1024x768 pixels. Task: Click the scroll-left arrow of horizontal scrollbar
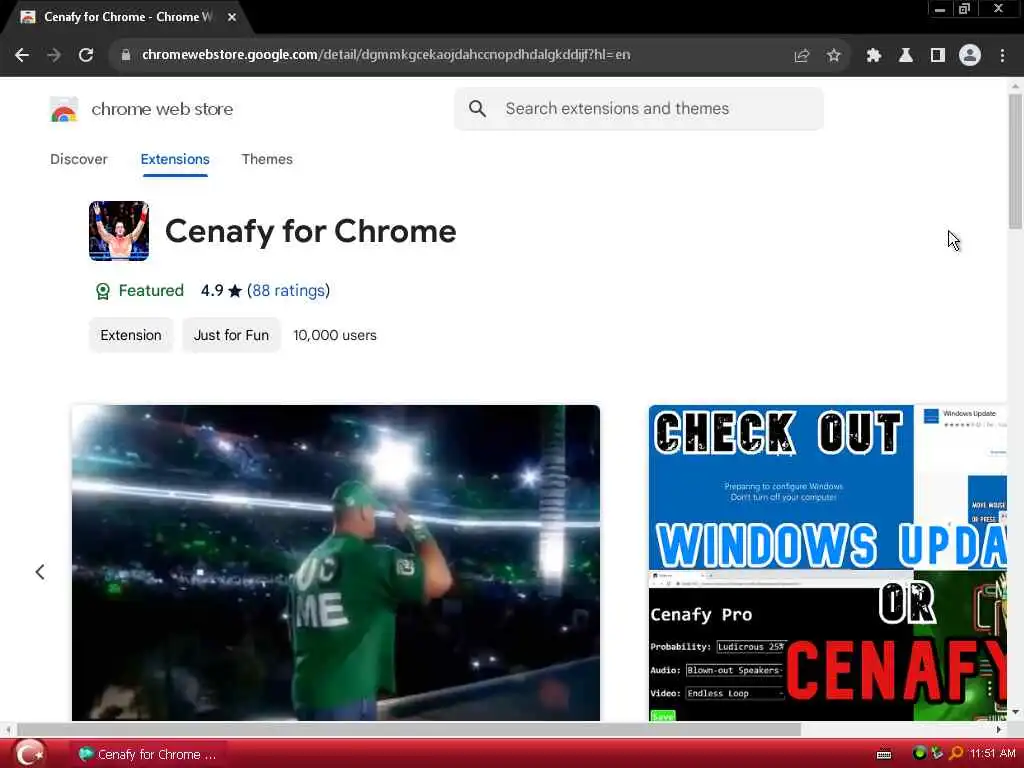8,729
